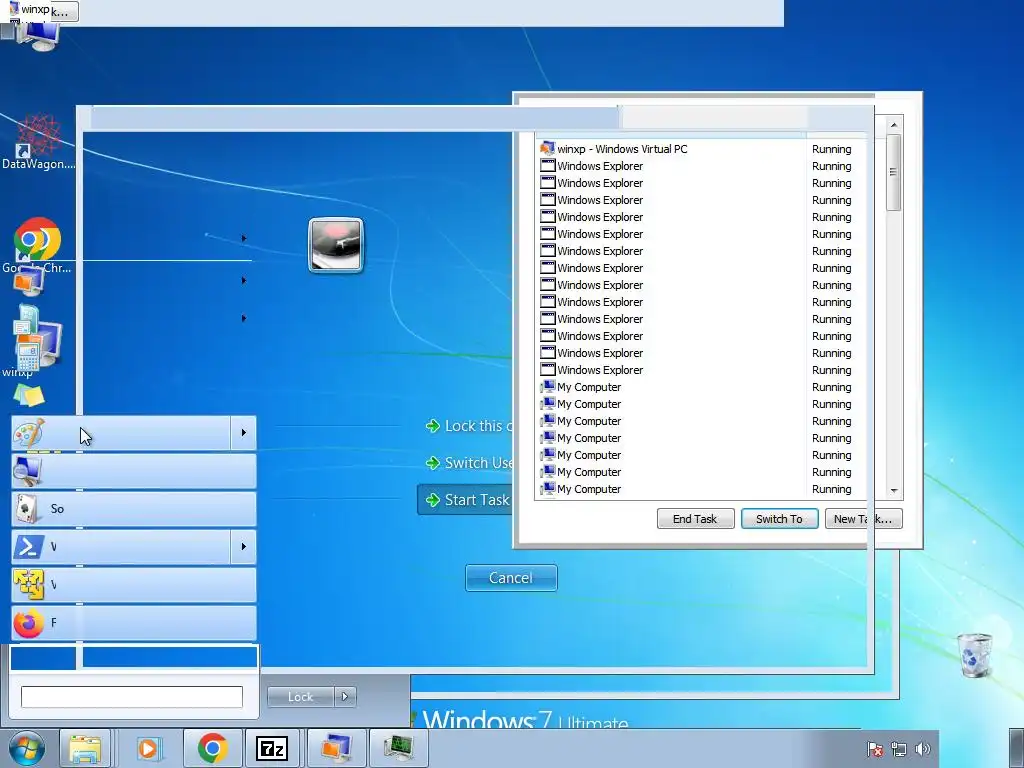The image size is (1024, 768).
Task: Launch Windows Media Player from the taskbar
Action: 150,748
